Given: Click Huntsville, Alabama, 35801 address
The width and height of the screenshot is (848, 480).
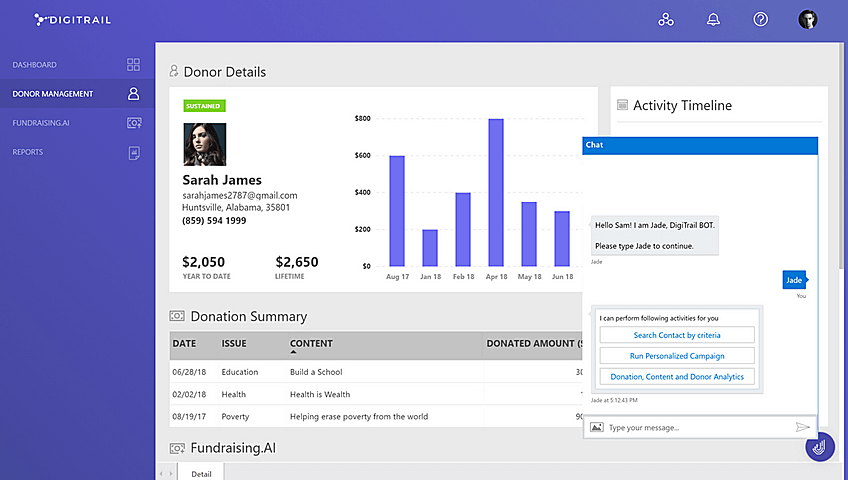Looking at the screenshot, I should point(236,208).
